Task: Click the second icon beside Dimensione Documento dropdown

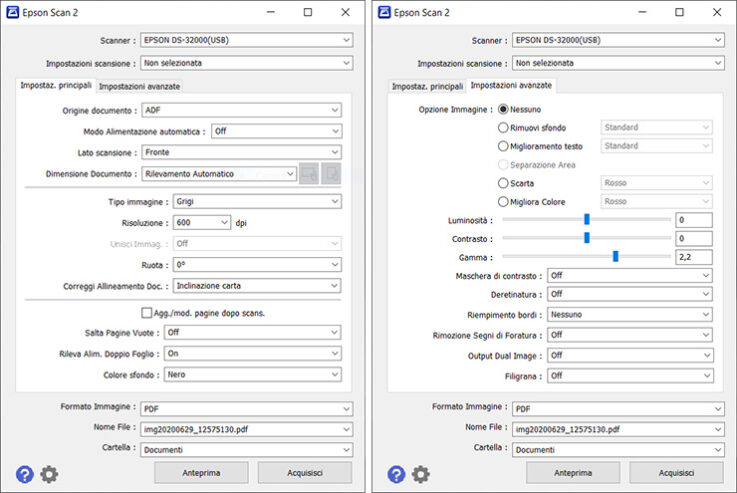Action: click(331, 174)
